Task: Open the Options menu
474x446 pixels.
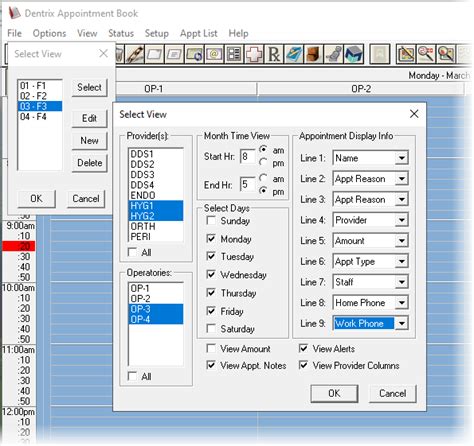Action: (49, 33)
